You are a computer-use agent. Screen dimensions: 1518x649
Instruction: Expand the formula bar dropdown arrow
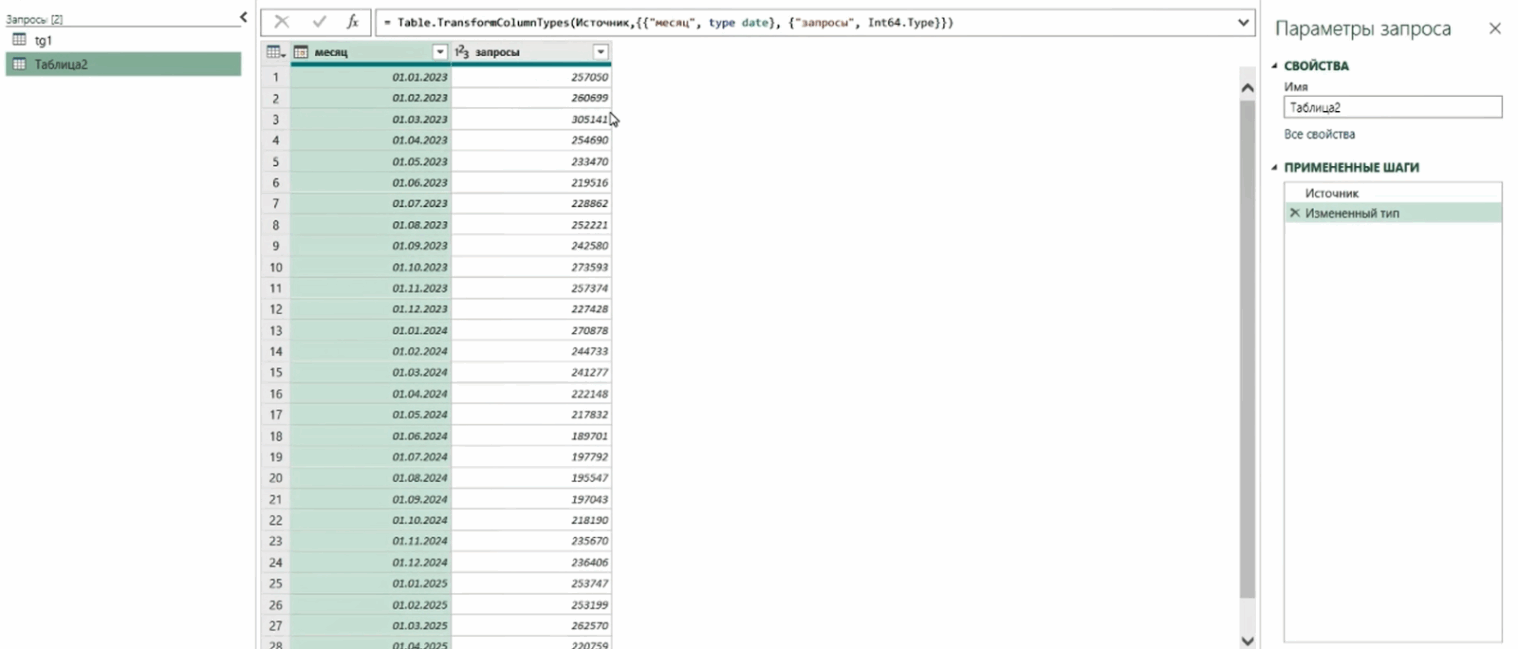(1244, 22)
